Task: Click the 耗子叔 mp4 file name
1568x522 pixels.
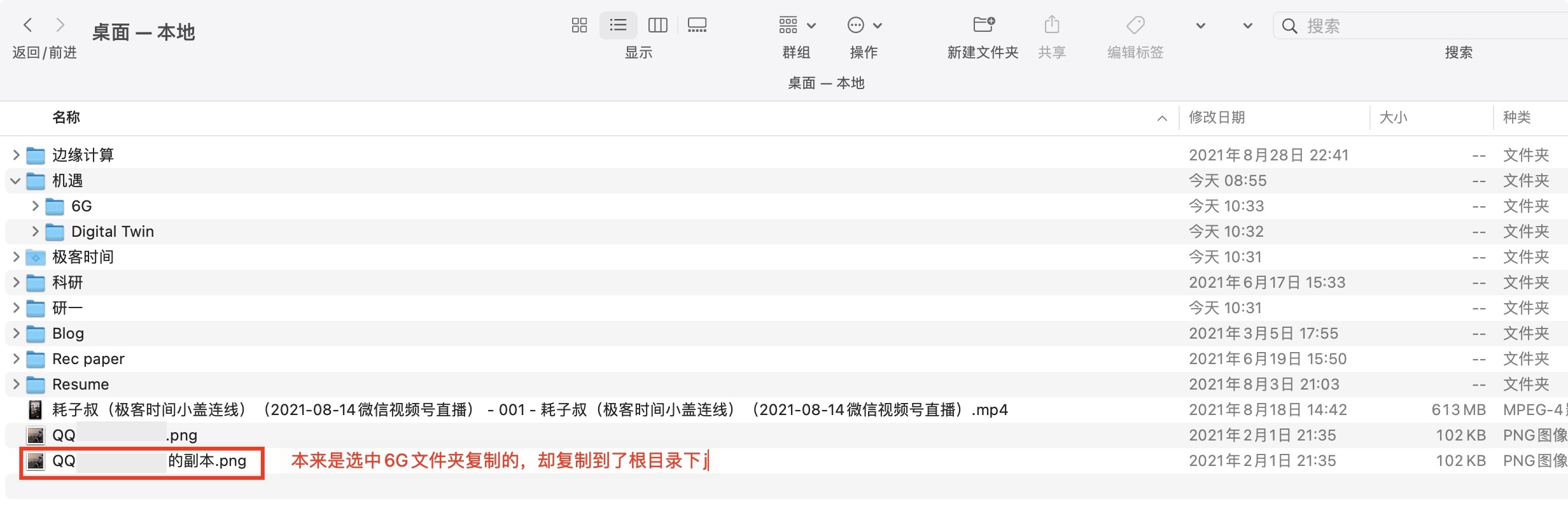Action: 530,409
